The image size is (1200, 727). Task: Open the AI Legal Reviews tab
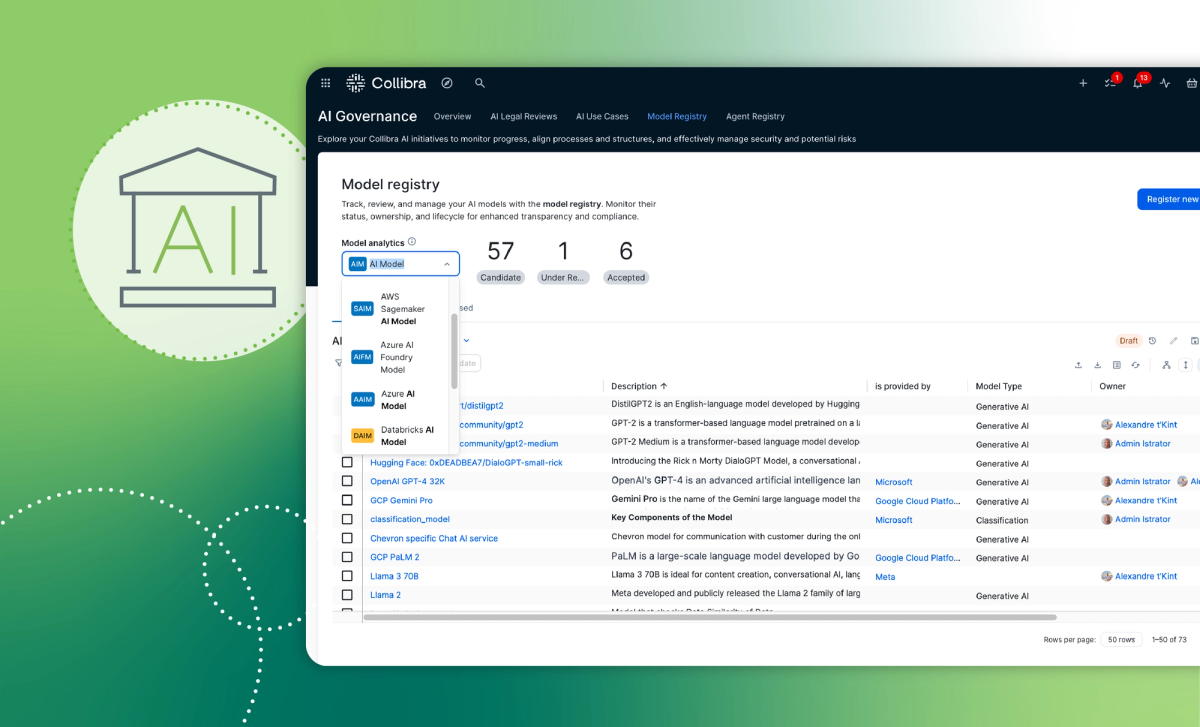(x=523, y=116)
